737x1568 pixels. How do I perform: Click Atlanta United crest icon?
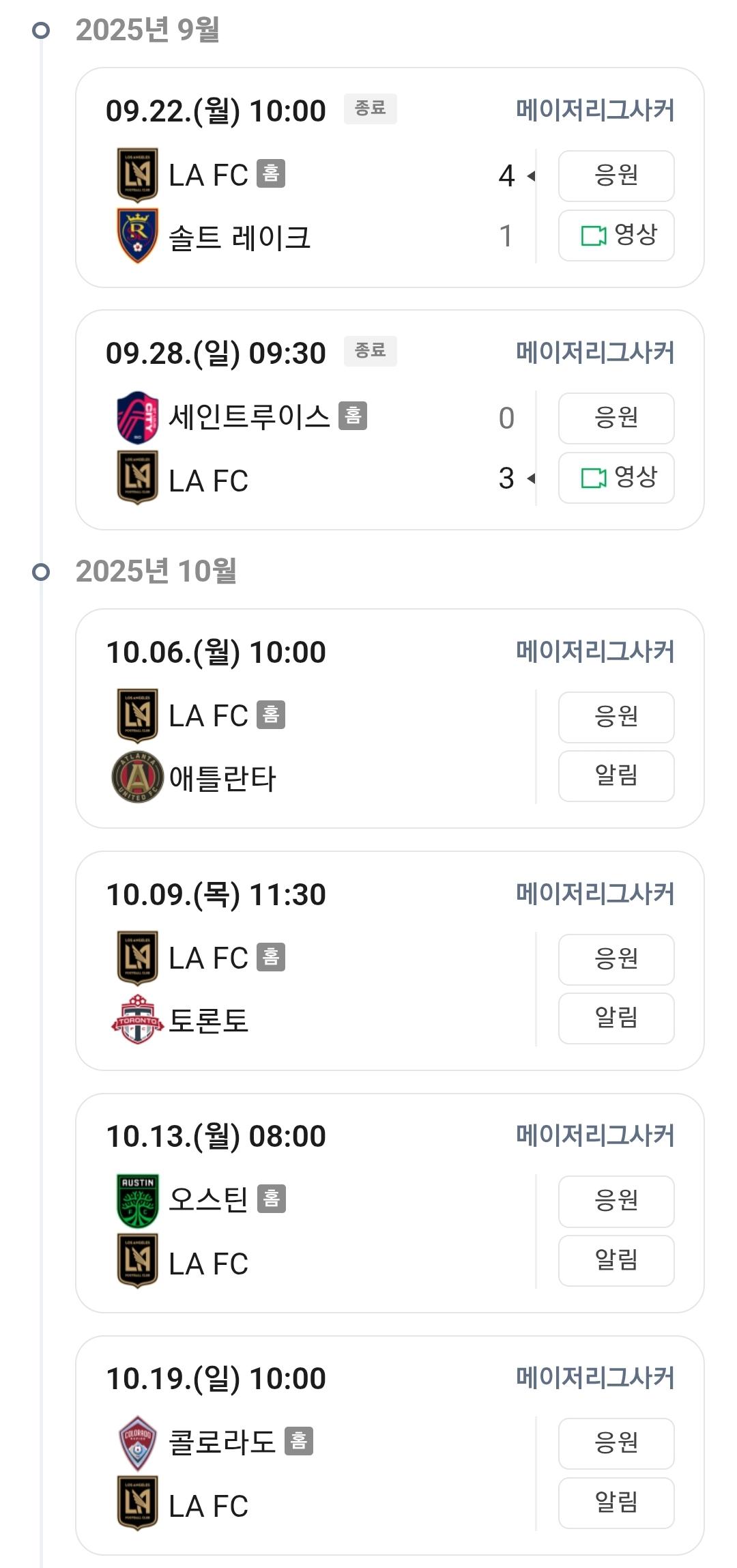(138, 777)
